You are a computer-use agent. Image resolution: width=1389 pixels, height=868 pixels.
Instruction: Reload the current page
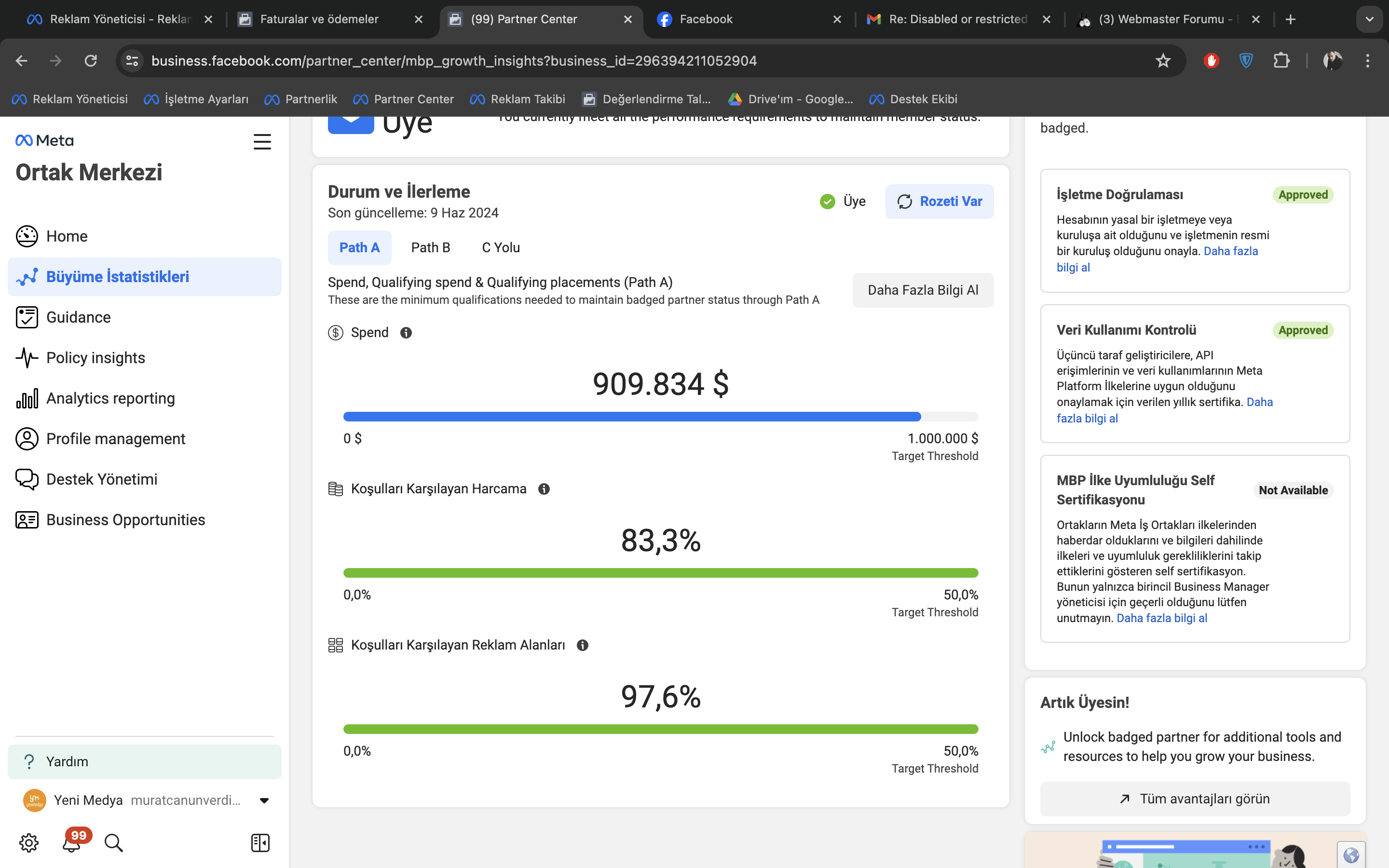point(91,60)
